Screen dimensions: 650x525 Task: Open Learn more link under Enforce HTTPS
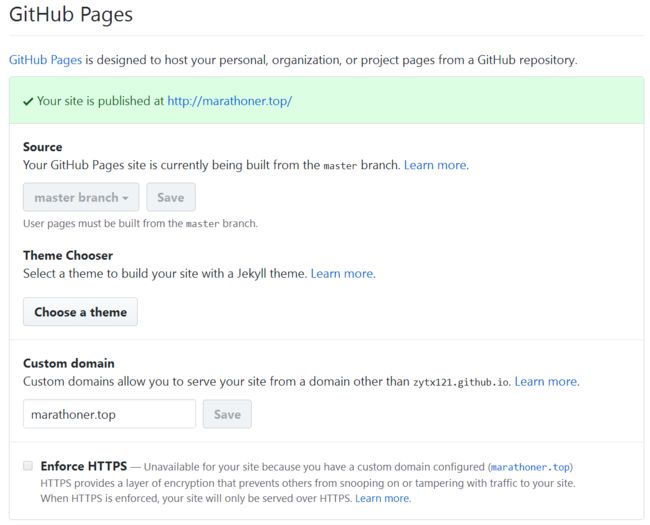click(383, 498)
